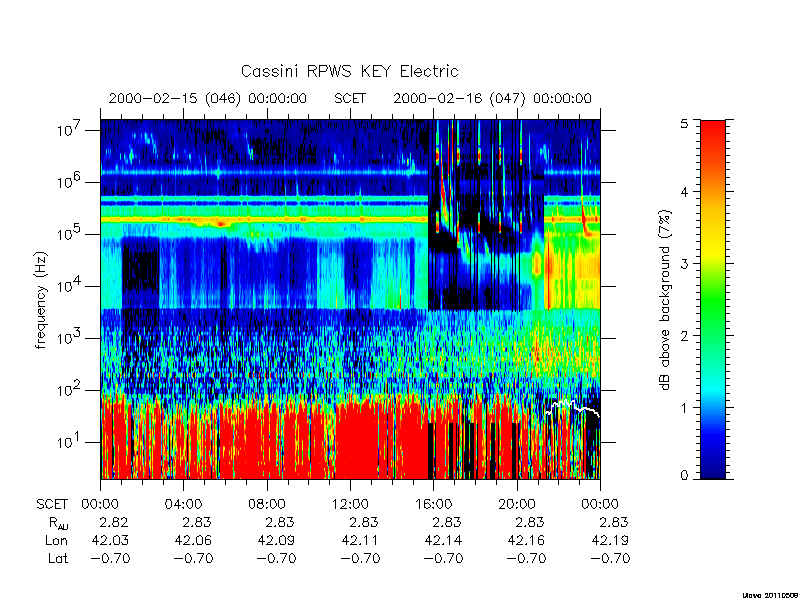
Task: Click the "20:00" time tick label
Action: click(517, 505)
